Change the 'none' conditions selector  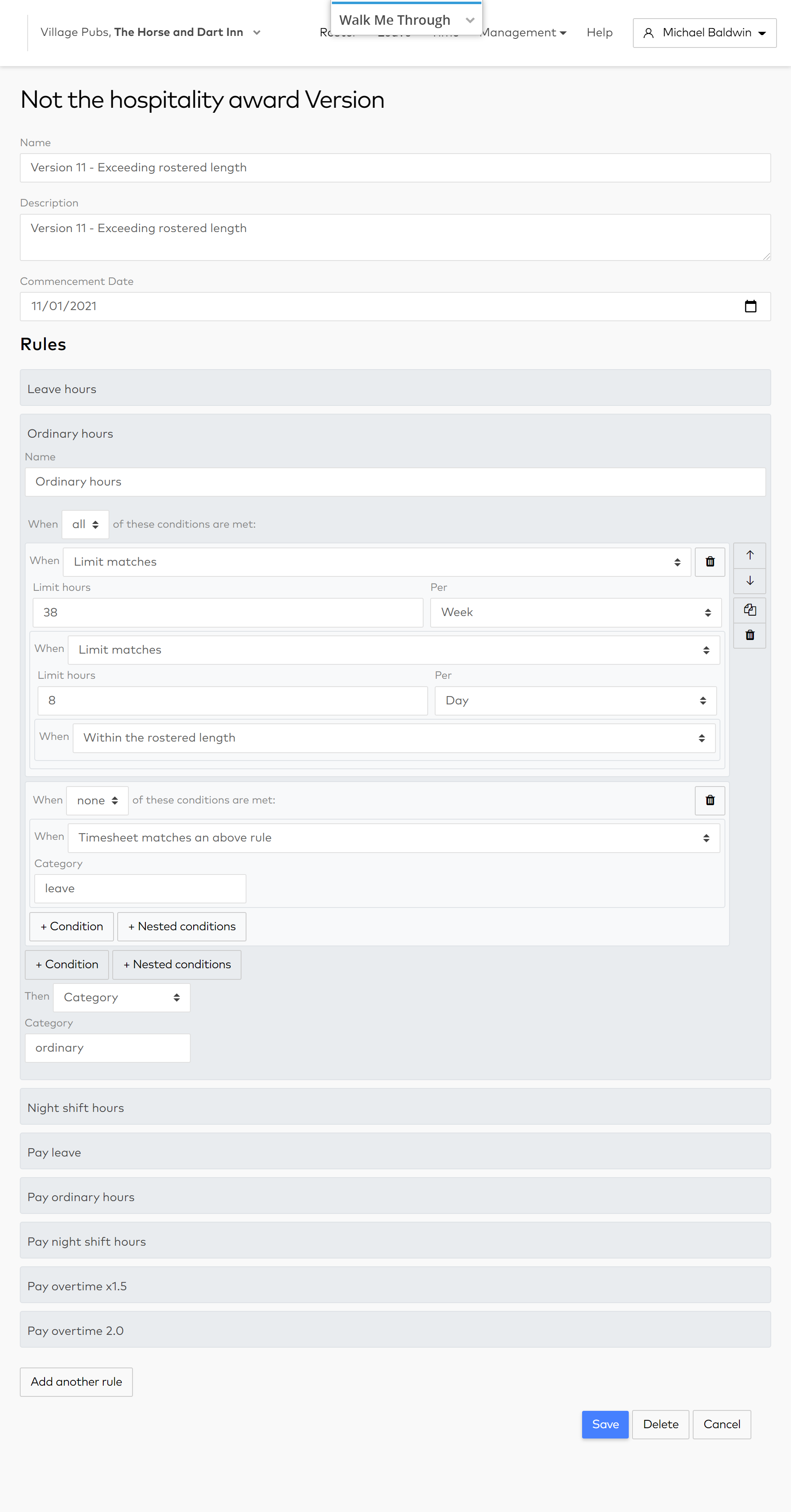coord(97,801)
